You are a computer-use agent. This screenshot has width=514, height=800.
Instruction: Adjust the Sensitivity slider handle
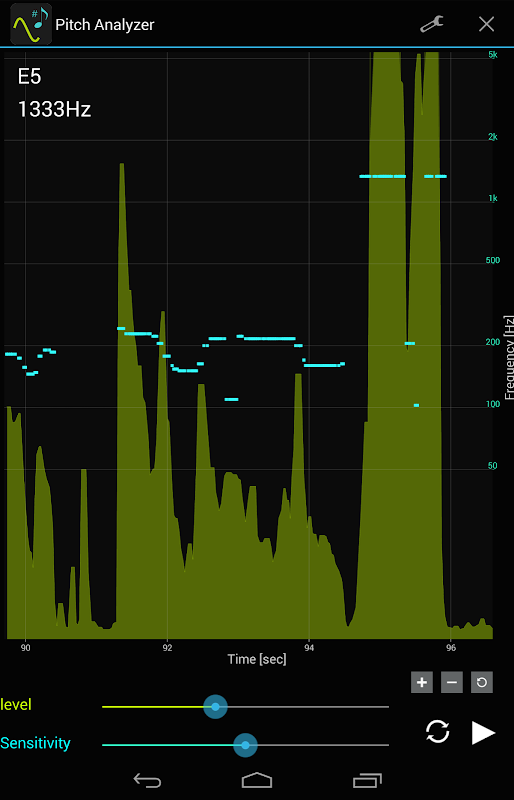click(x=246, y=745)
